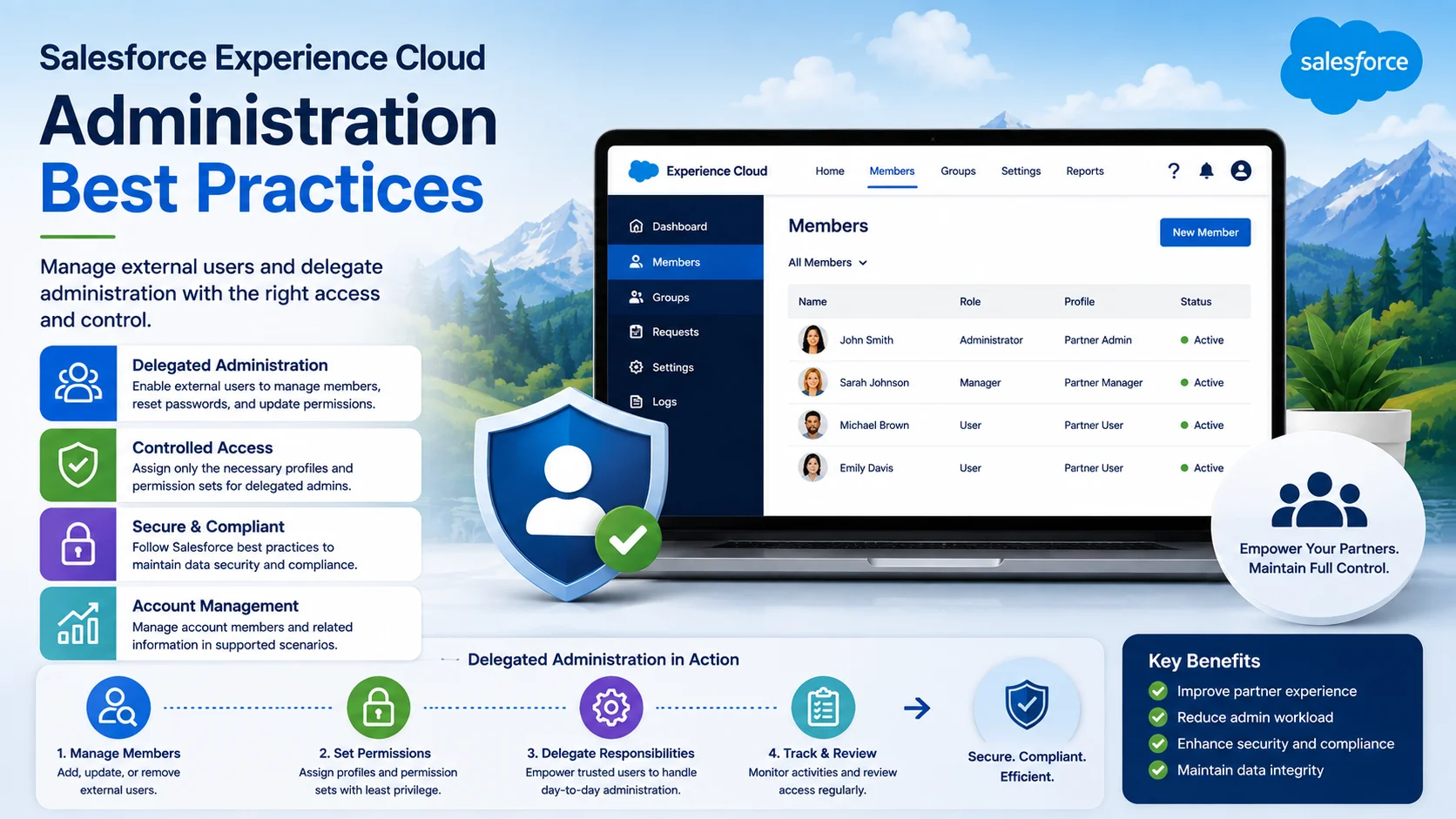Click Emily Davis's avatar photo
The image size is (1456, 819).
812,467
